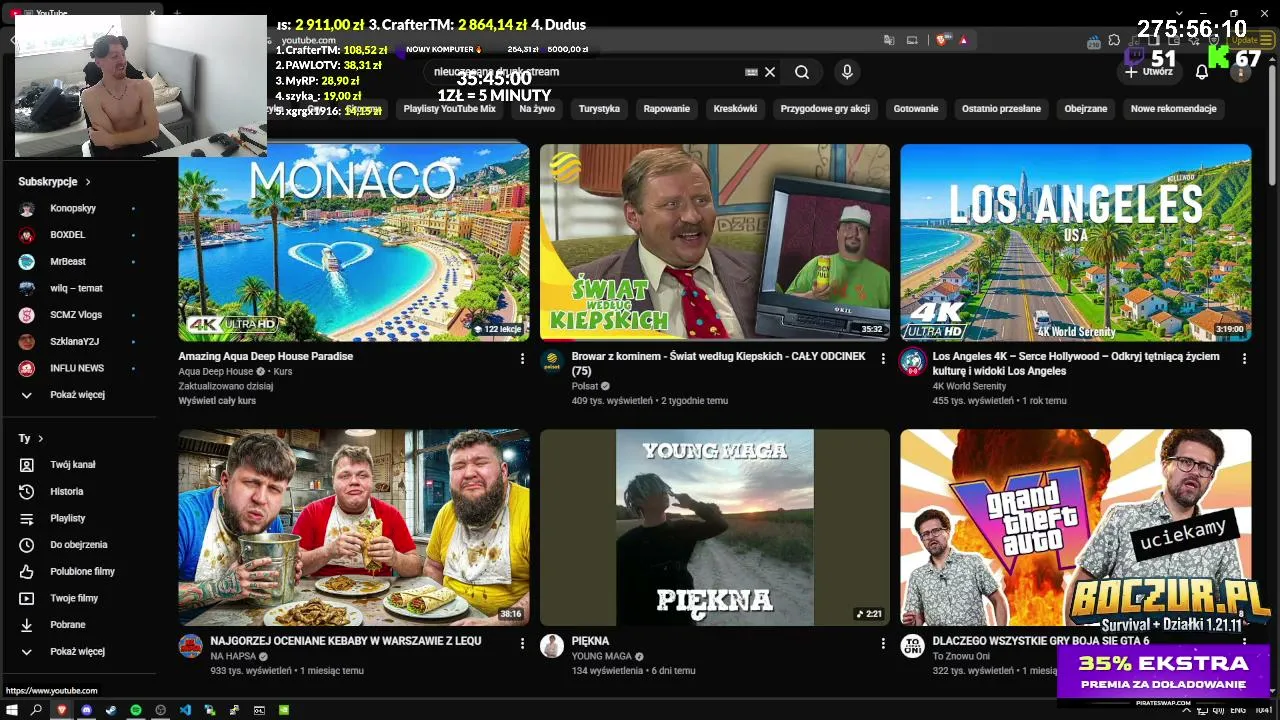Click the search magnifier button
This screenshot has height=720, width=1280.
pos(802,72)
